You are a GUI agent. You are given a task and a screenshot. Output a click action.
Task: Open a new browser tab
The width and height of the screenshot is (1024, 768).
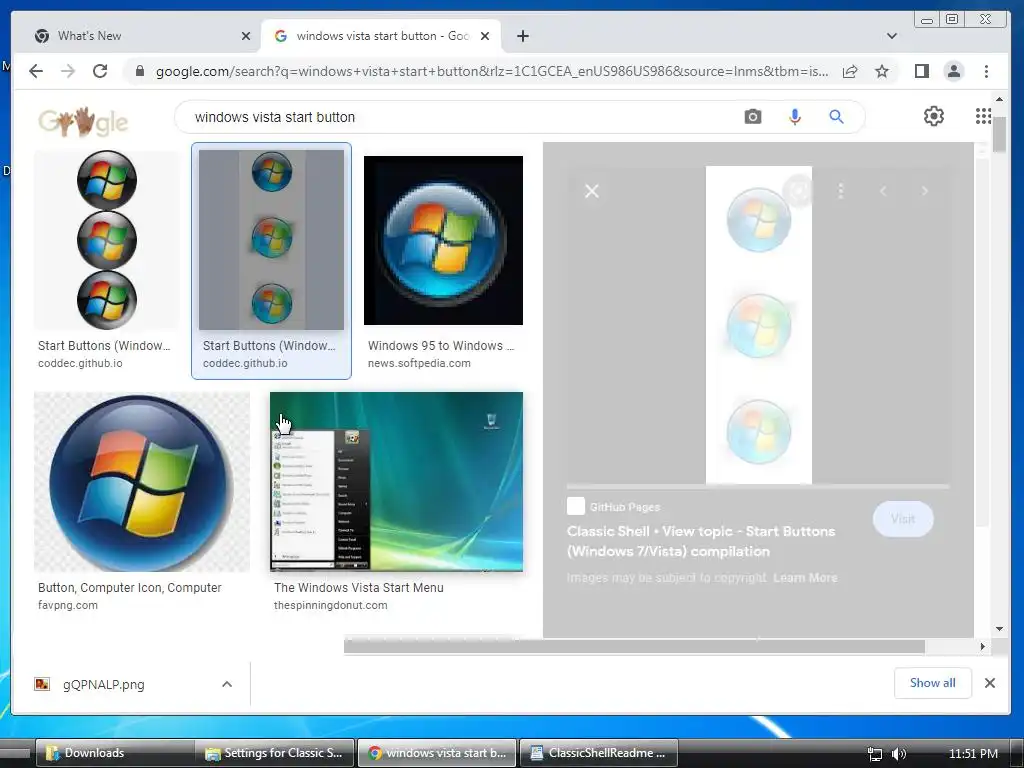[522, 36]
